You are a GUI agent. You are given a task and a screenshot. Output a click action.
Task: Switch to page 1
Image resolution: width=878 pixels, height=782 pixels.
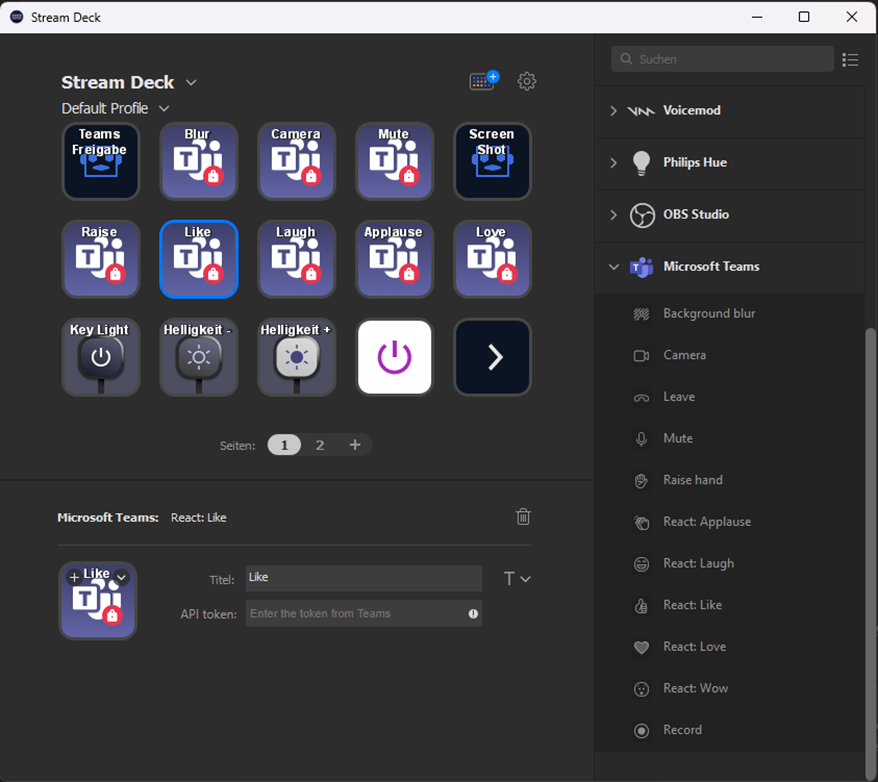[x=284, y=445]
